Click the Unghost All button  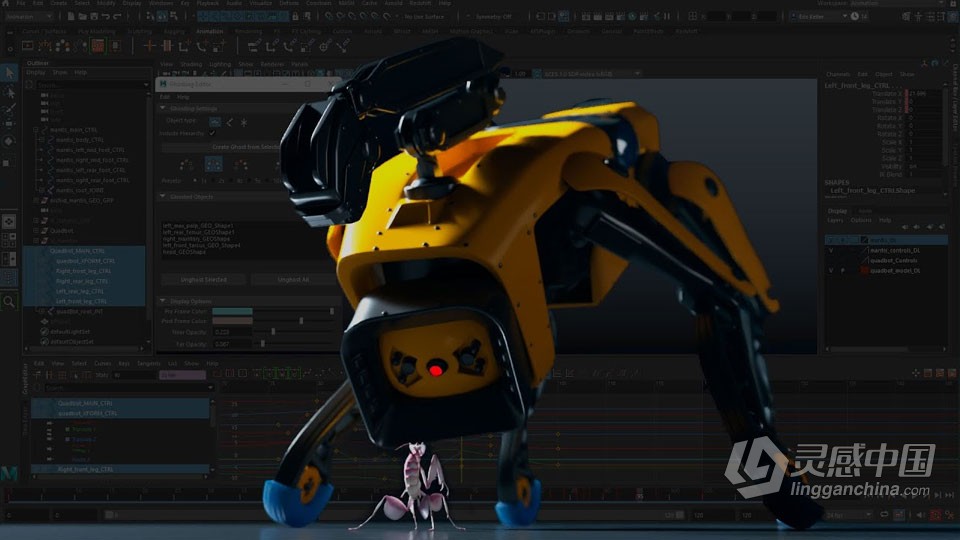[x=293, y=279]
